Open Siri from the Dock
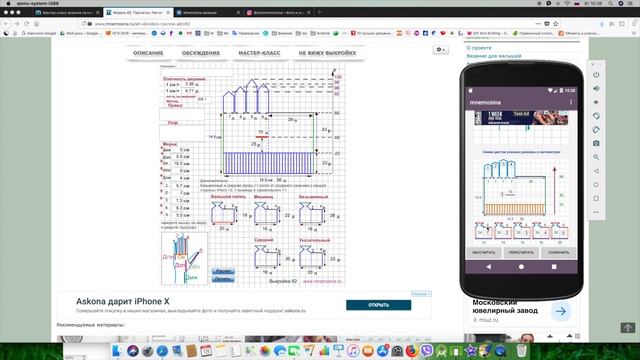This screenshot has height=360, width=640. [x=132, y=351]
